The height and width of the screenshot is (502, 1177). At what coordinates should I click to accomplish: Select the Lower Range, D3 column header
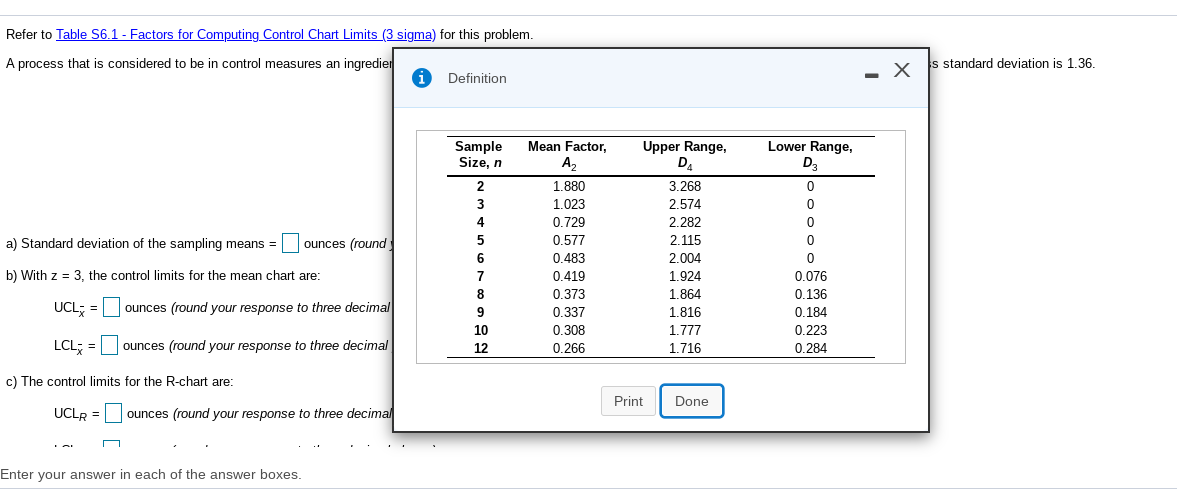pyautogui.click(x=810, y=155)
